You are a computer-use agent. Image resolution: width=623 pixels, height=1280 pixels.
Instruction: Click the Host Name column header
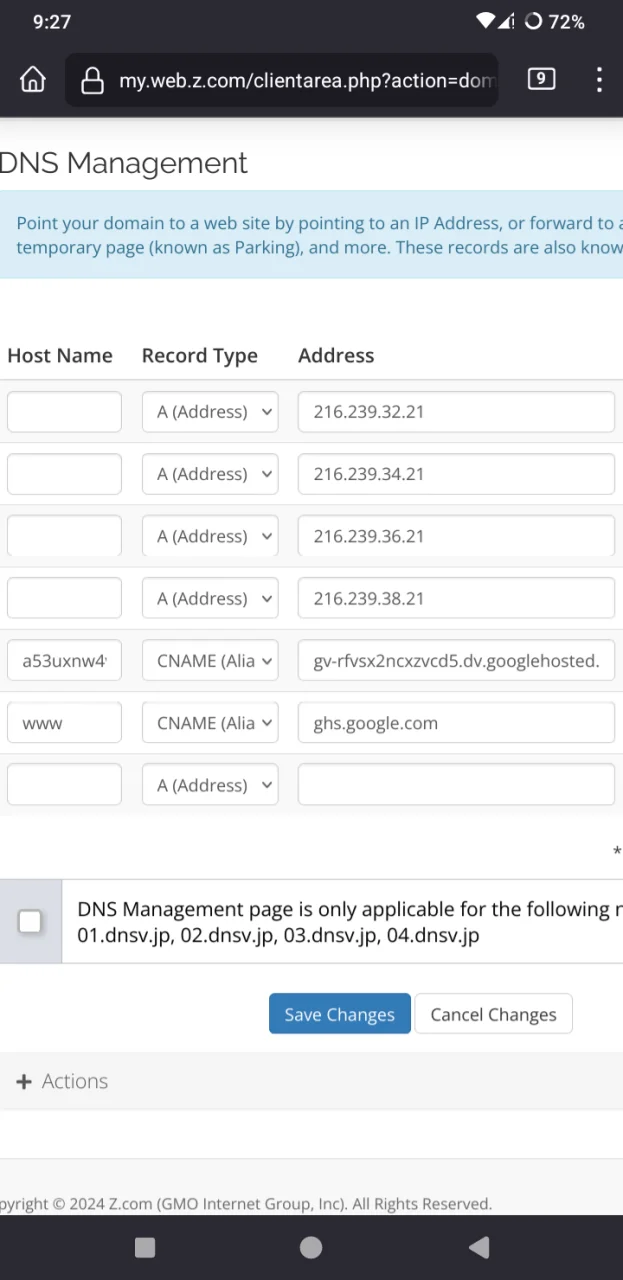click(60, 356)
